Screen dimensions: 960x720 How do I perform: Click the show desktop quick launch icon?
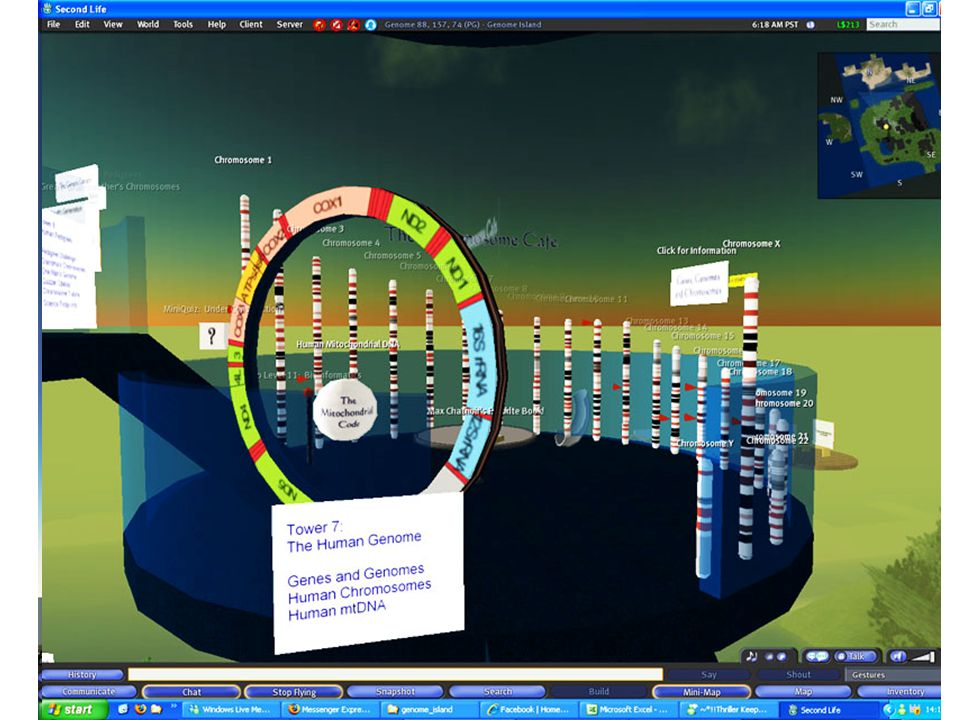tap(124, 709)
